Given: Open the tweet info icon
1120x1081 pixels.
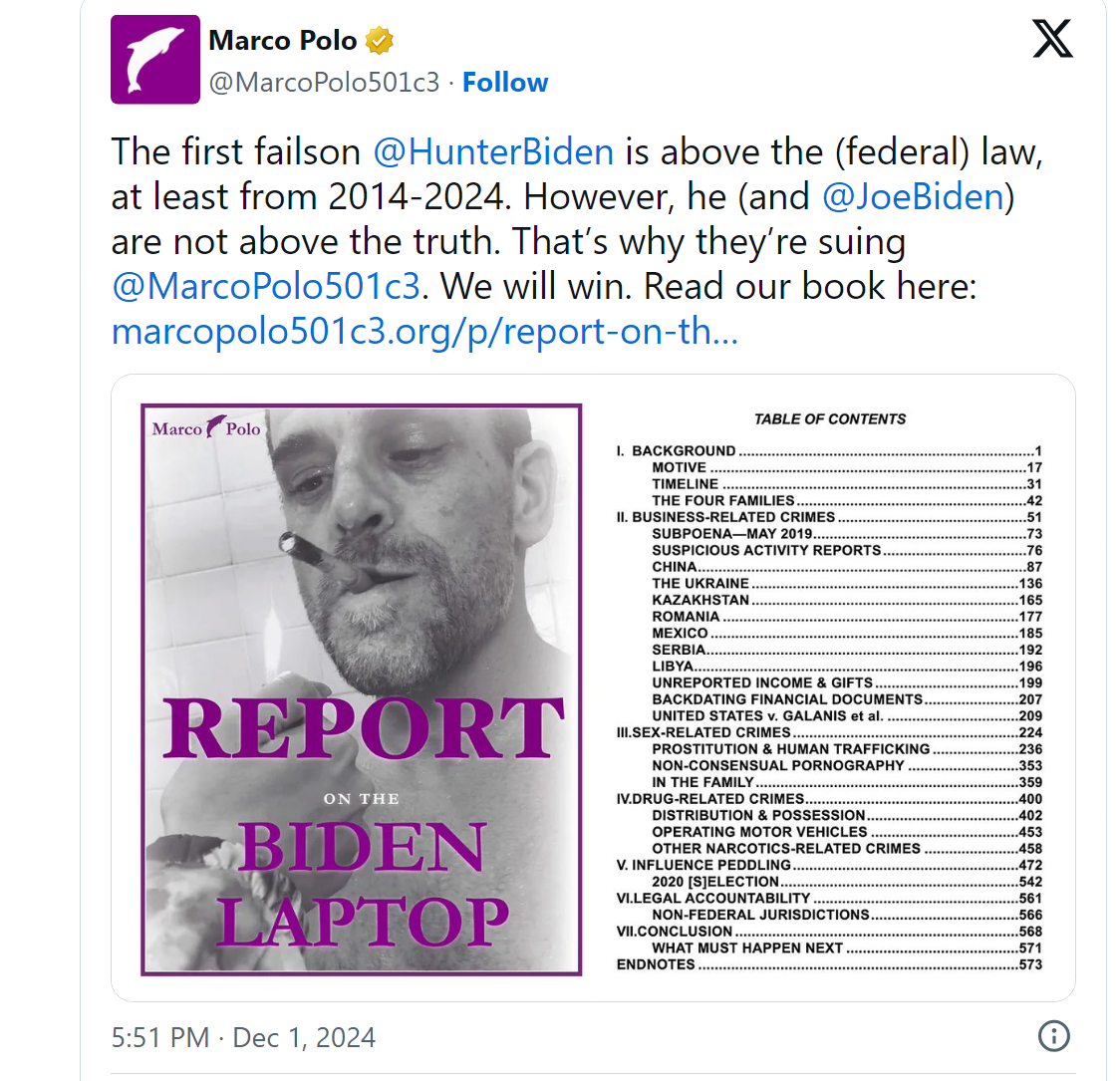Looking at the screenshot, I should 1053,1035.
